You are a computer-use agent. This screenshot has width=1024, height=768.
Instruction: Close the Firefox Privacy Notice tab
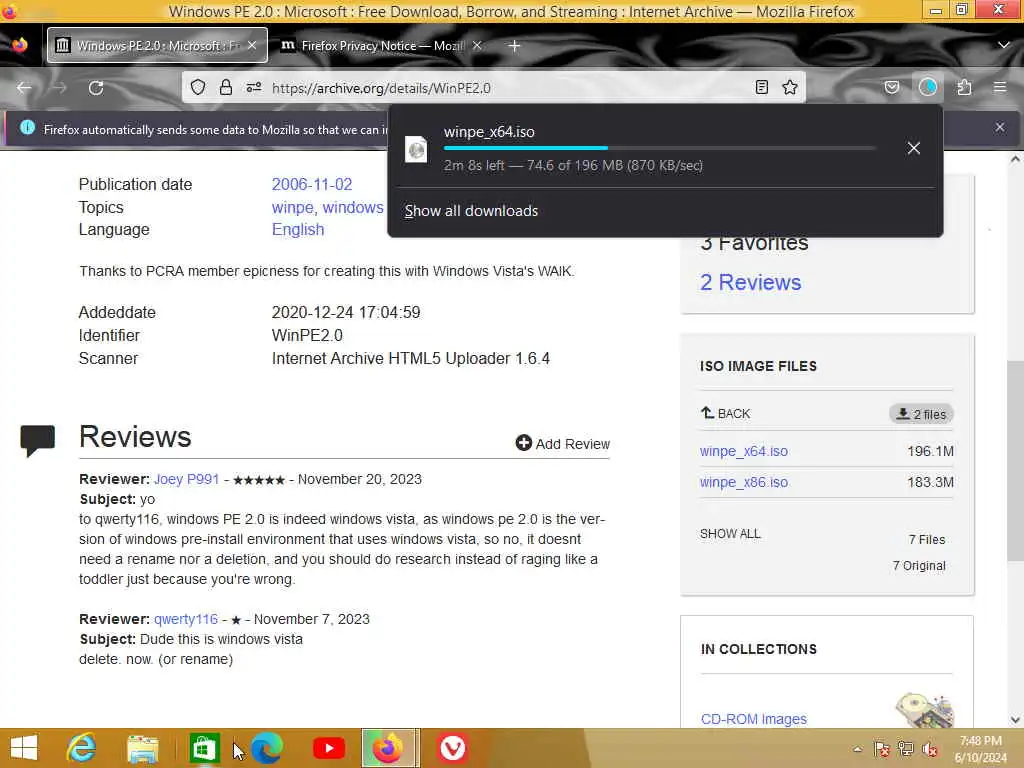click(477, 45)
